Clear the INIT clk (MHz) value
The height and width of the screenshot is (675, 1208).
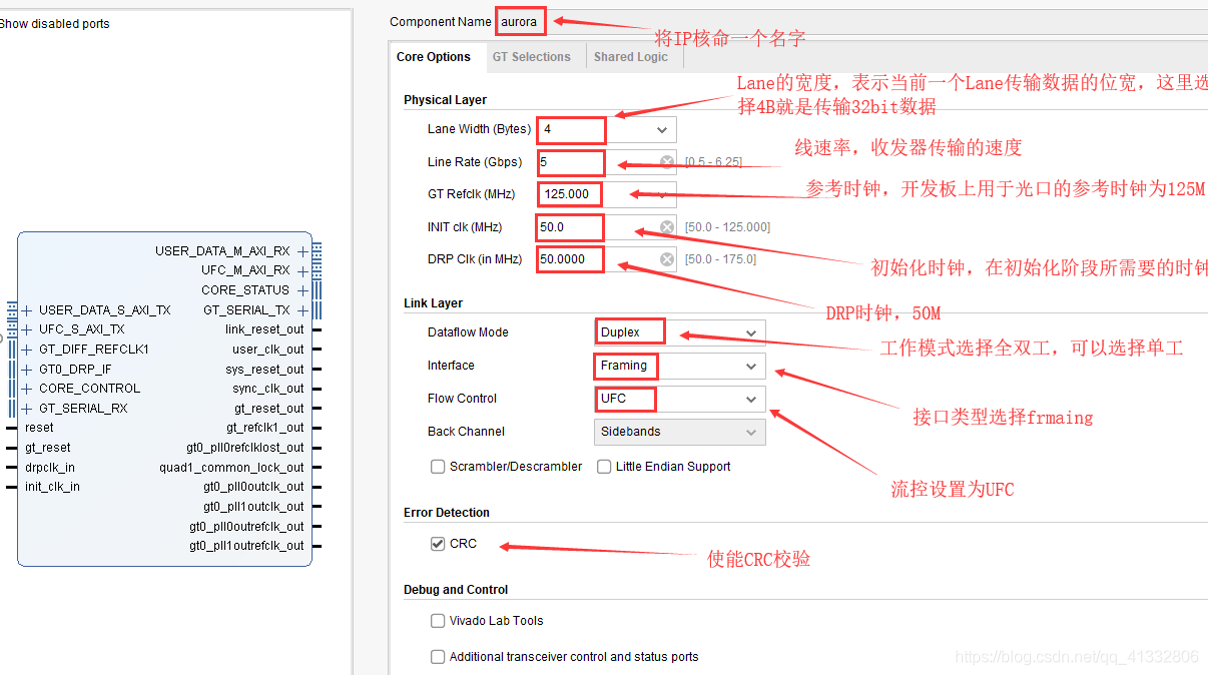tap(667, 227)
